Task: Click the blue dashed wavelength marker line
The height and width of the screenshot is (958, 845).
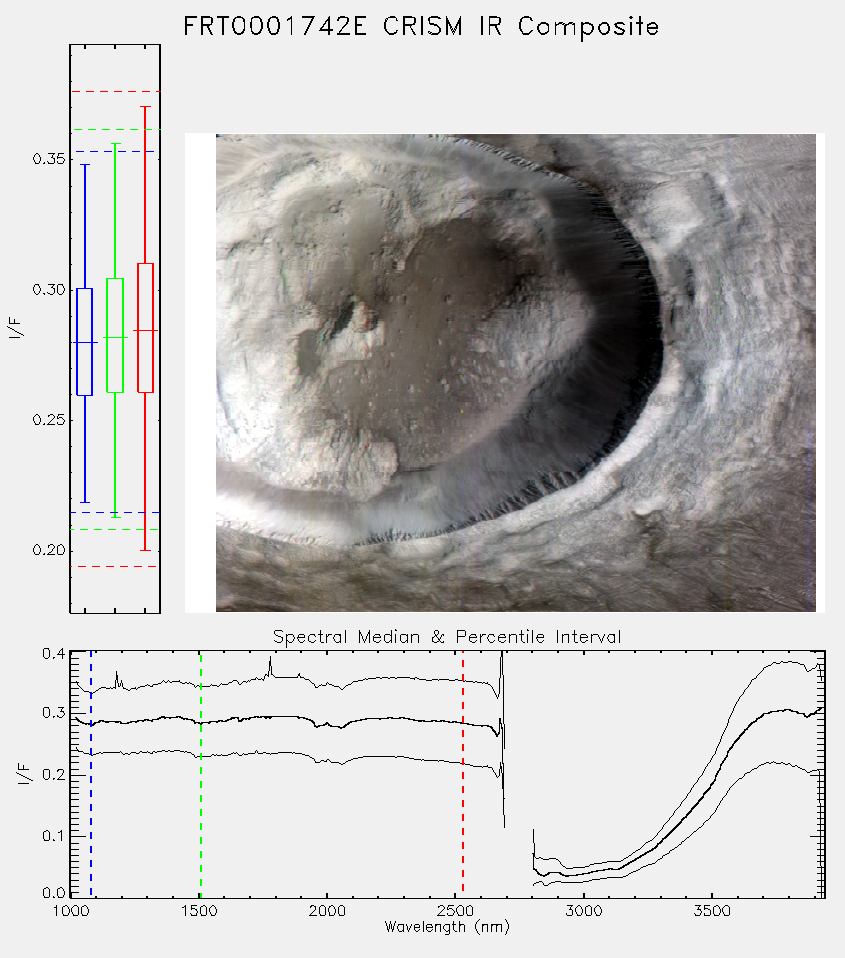Action: tap(91, 773)
